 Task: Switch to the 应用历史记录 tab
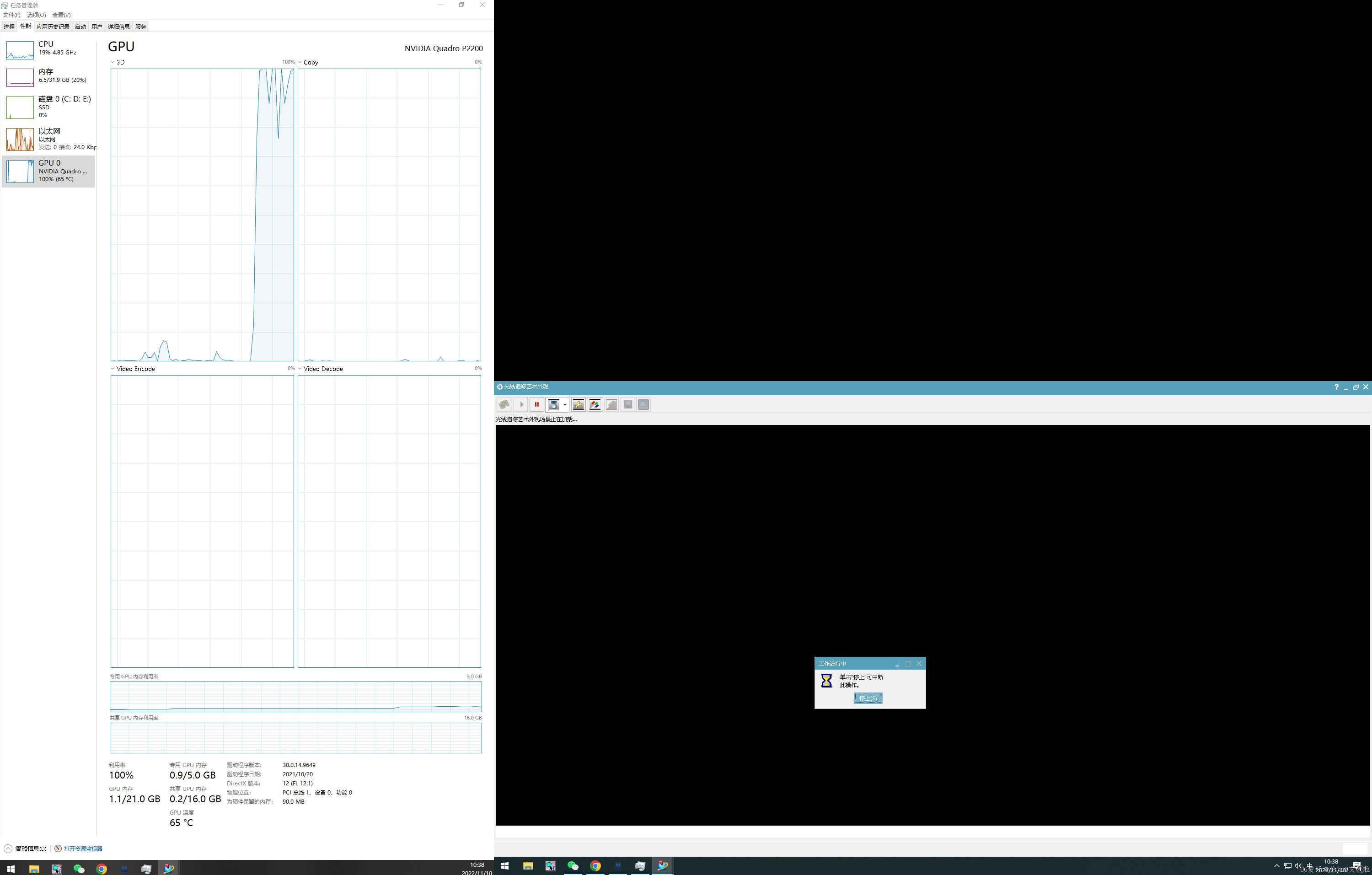tap(53, 27)
